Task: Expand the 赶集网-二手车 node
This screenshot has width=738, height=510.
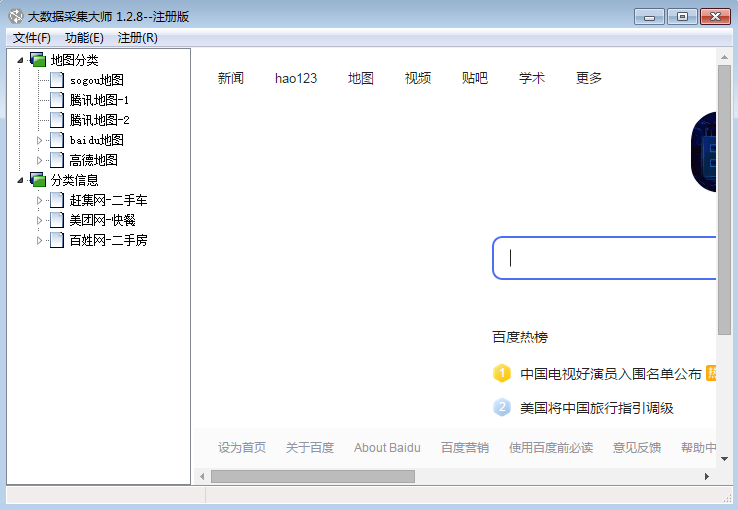Action: (40, 200)
